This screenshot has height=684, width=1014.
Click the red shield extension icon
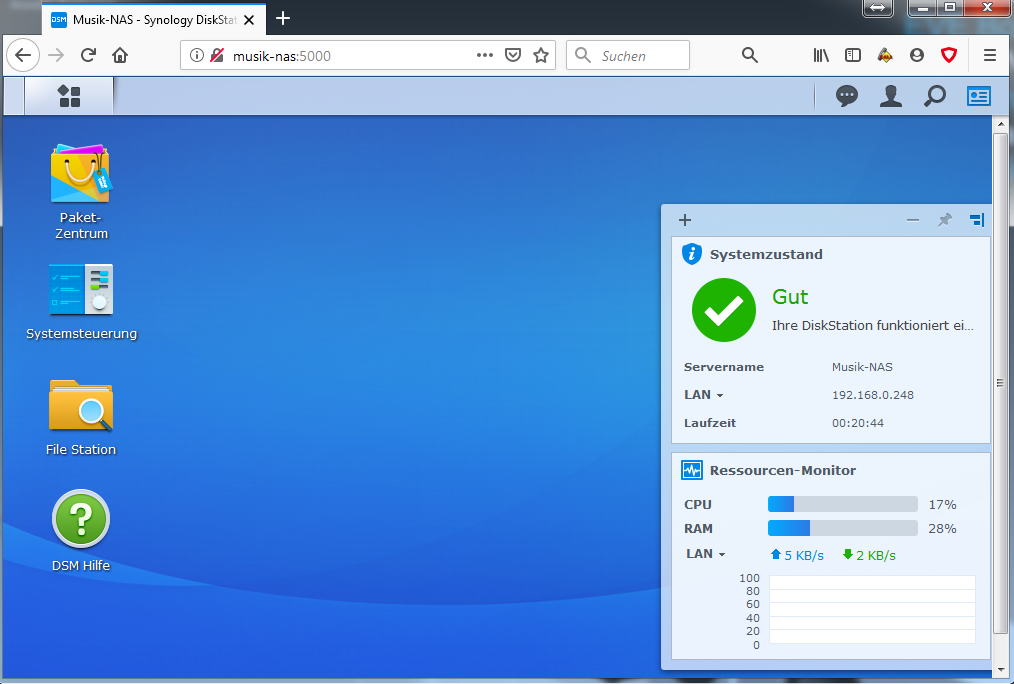[949, 56]
